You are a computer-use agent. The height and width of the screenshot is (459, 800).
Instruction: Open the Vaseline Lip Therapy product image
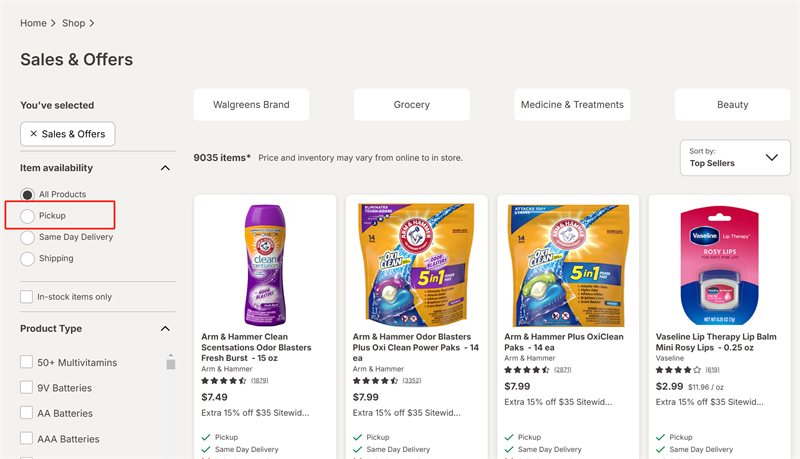pos(720,260)
